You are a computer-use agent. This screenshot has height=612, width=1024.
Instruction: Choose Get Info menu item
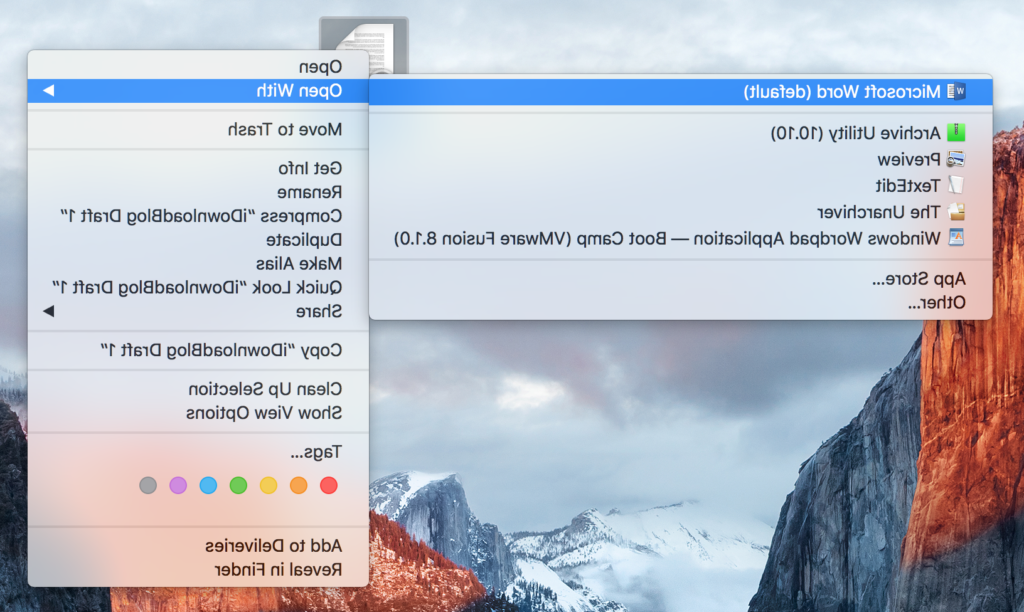(x=310, y=168)
